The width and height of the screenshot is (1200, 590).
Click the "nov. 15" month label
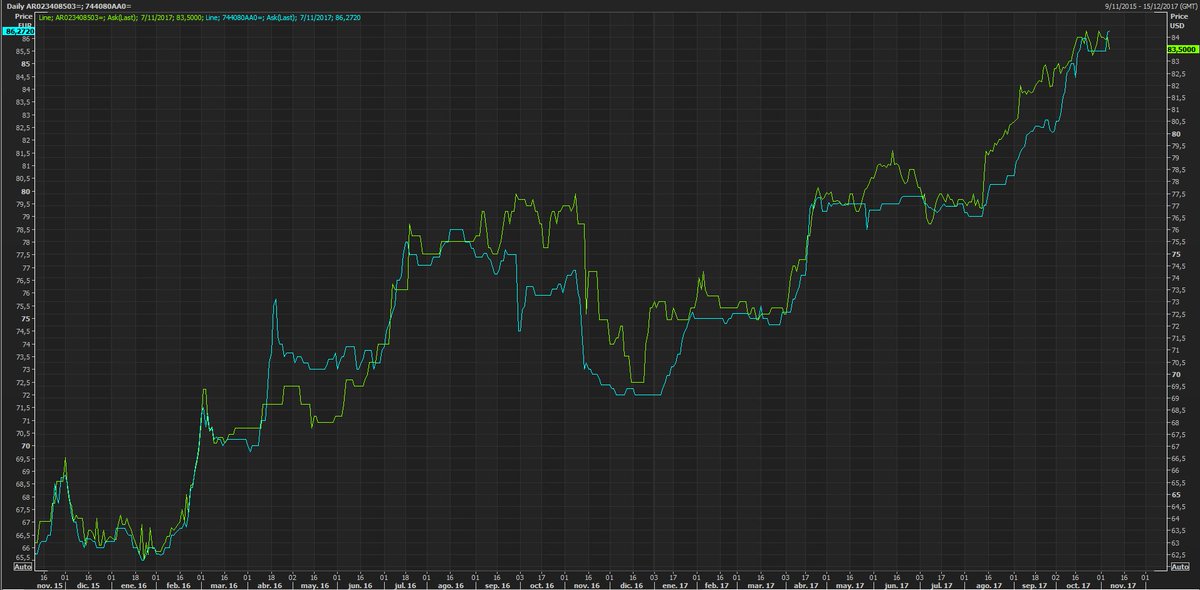[50, 584]
